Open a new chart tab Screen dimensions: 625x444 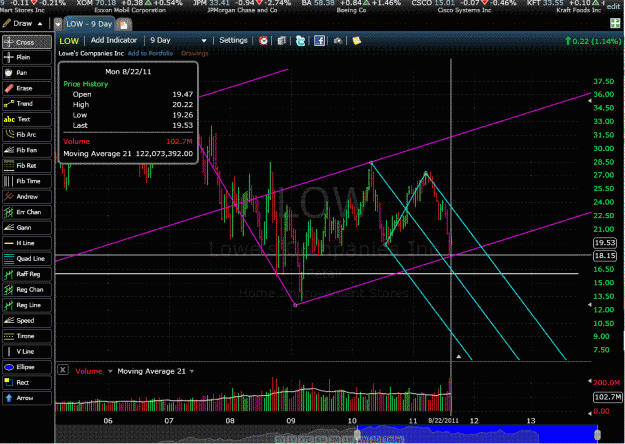coord(124,25)
